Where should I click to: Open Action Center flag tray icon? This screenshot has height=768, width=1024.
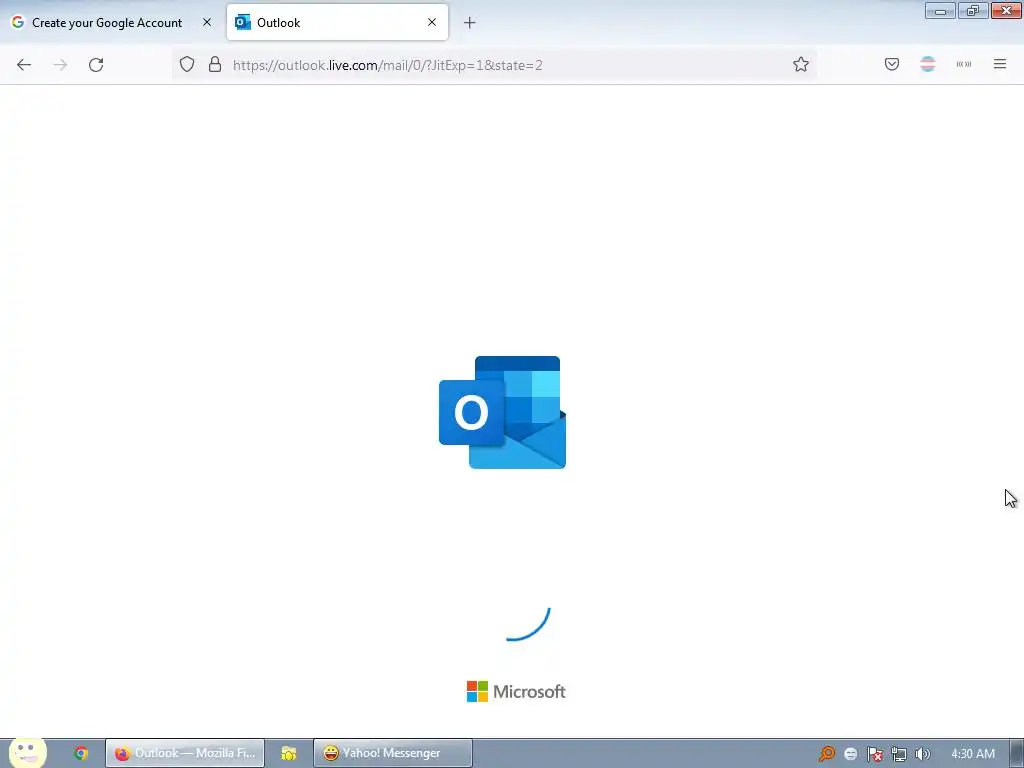874,754
